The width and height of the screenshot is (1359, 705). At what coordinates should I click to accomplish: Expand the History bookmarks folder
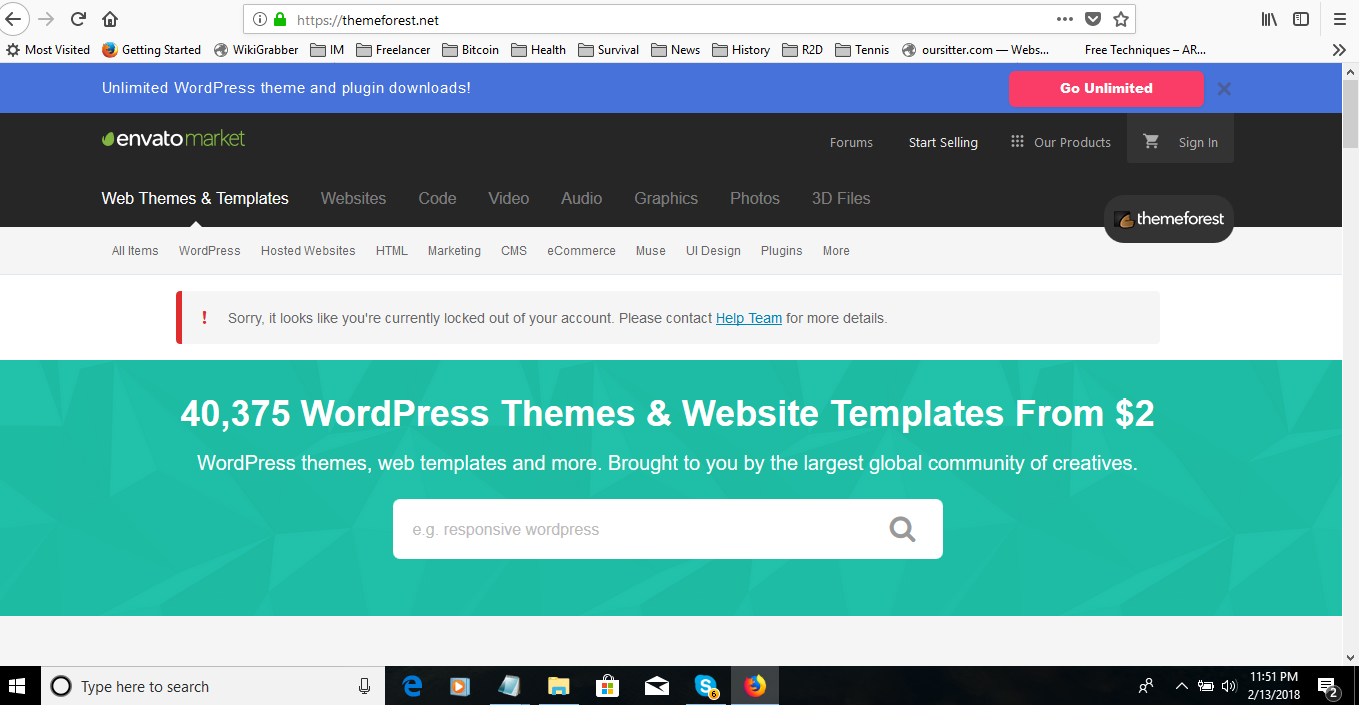pos(740,49)
